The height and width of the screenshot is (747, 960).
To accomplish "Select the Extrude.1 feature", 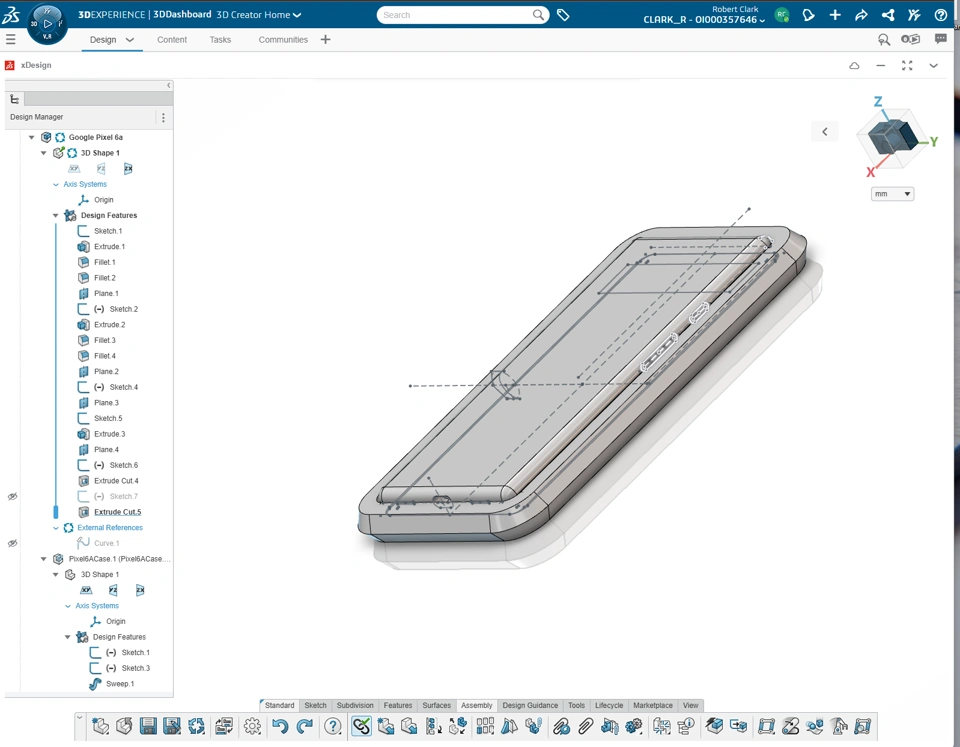I will [x=109, y=247].
